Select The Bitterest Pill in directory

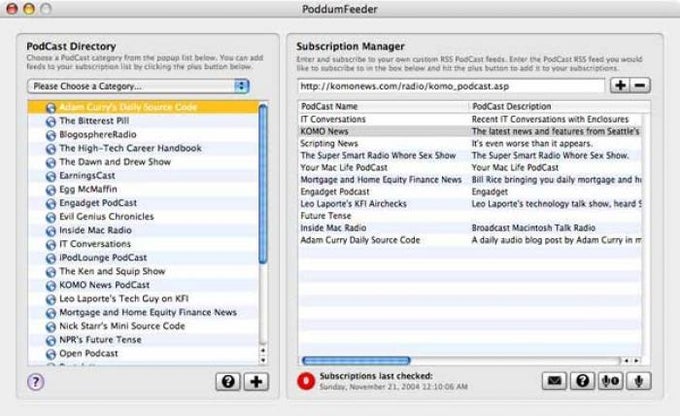pyautogui.click(x=144, y=121)
